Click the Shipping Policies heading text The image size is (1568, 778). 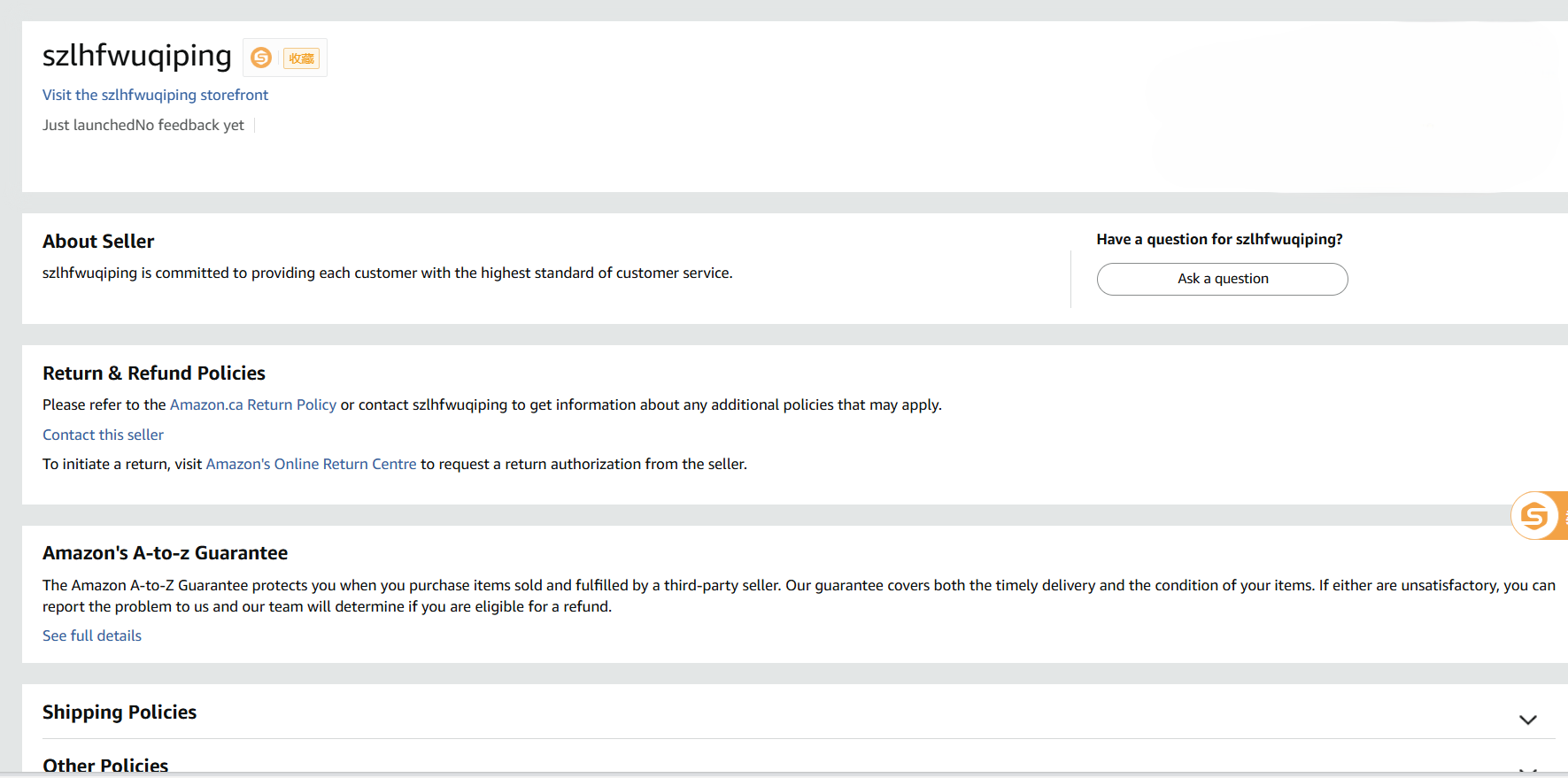[120, 713]
